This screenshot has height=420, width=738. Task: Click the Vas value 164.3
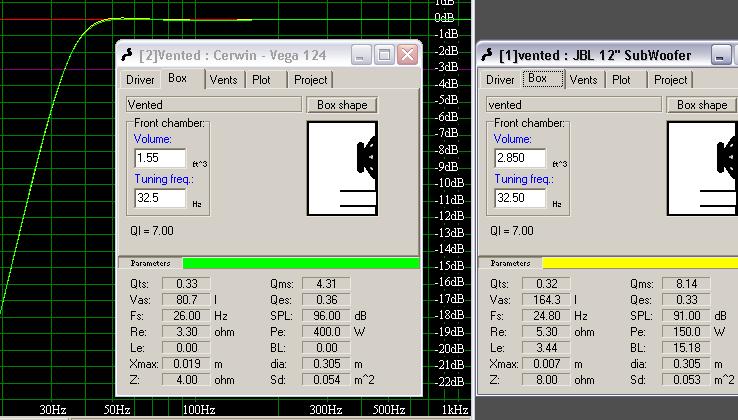coord(546,300)
